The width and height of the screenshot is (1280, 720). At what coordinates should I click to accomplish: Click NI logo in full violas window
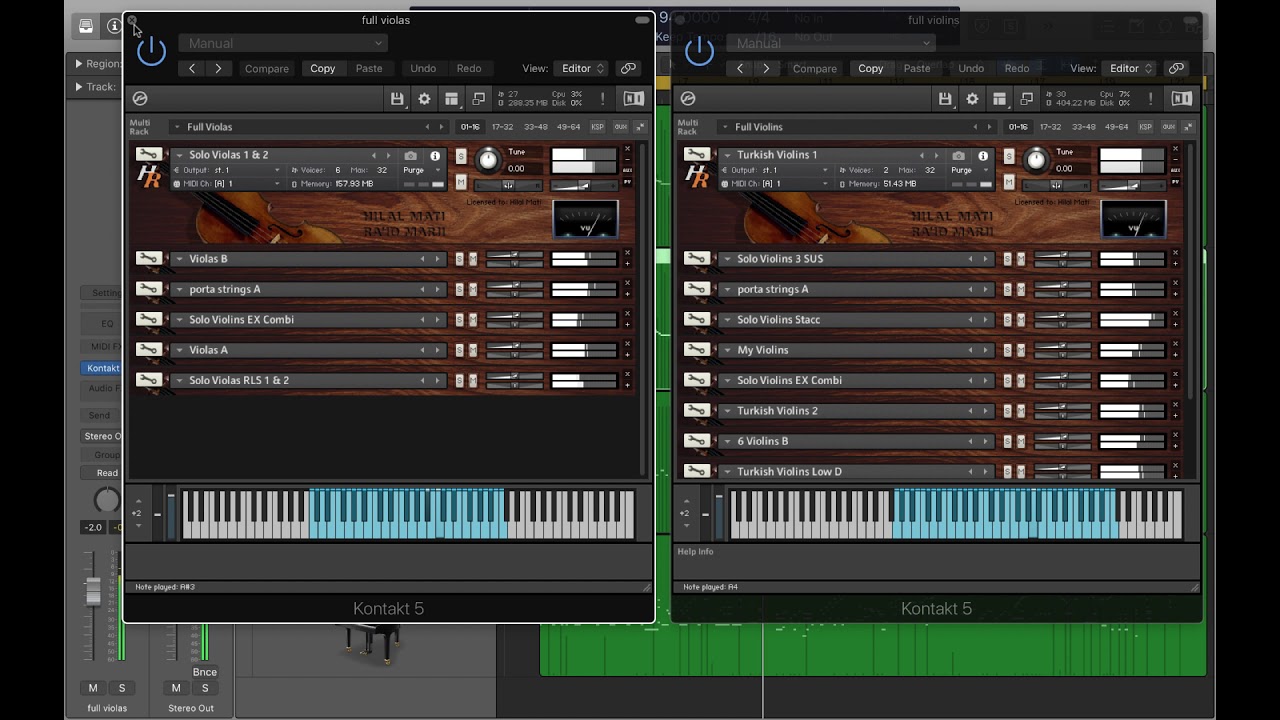coord(633,99)
